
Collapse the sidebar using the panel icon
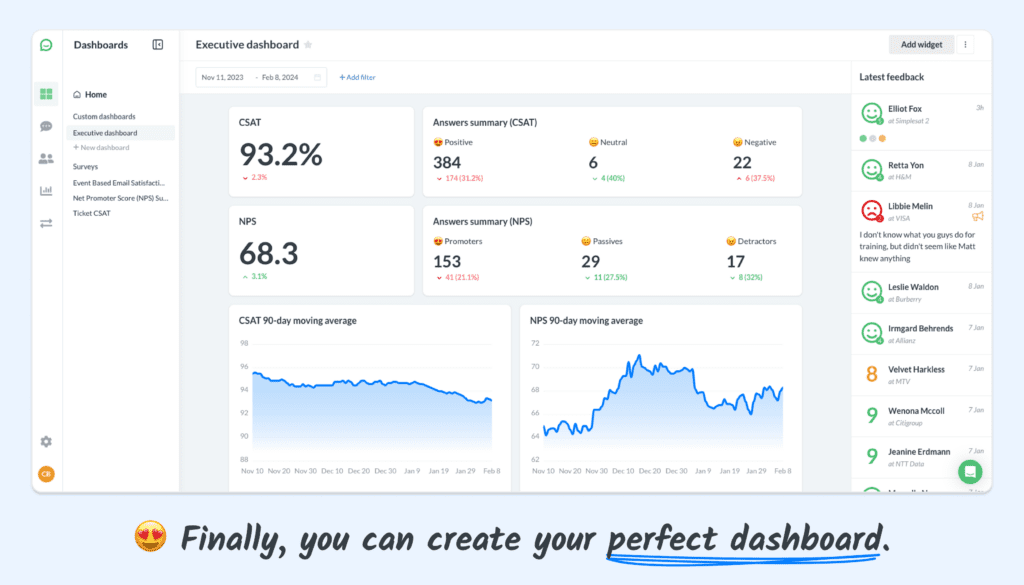[157, 45]
